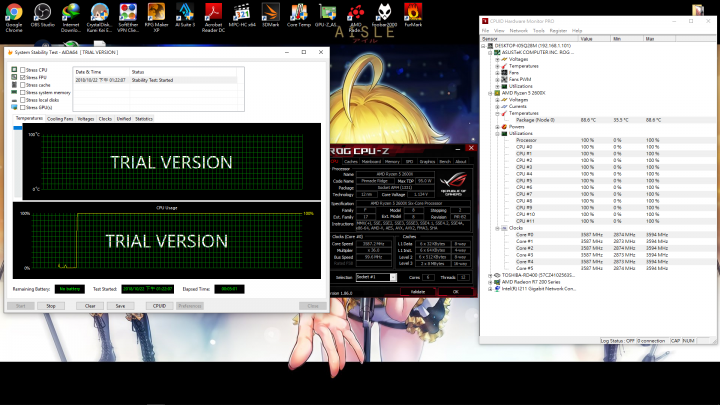Enable the Stress cache checkbox
720x405 pixels.
point(22,85)
